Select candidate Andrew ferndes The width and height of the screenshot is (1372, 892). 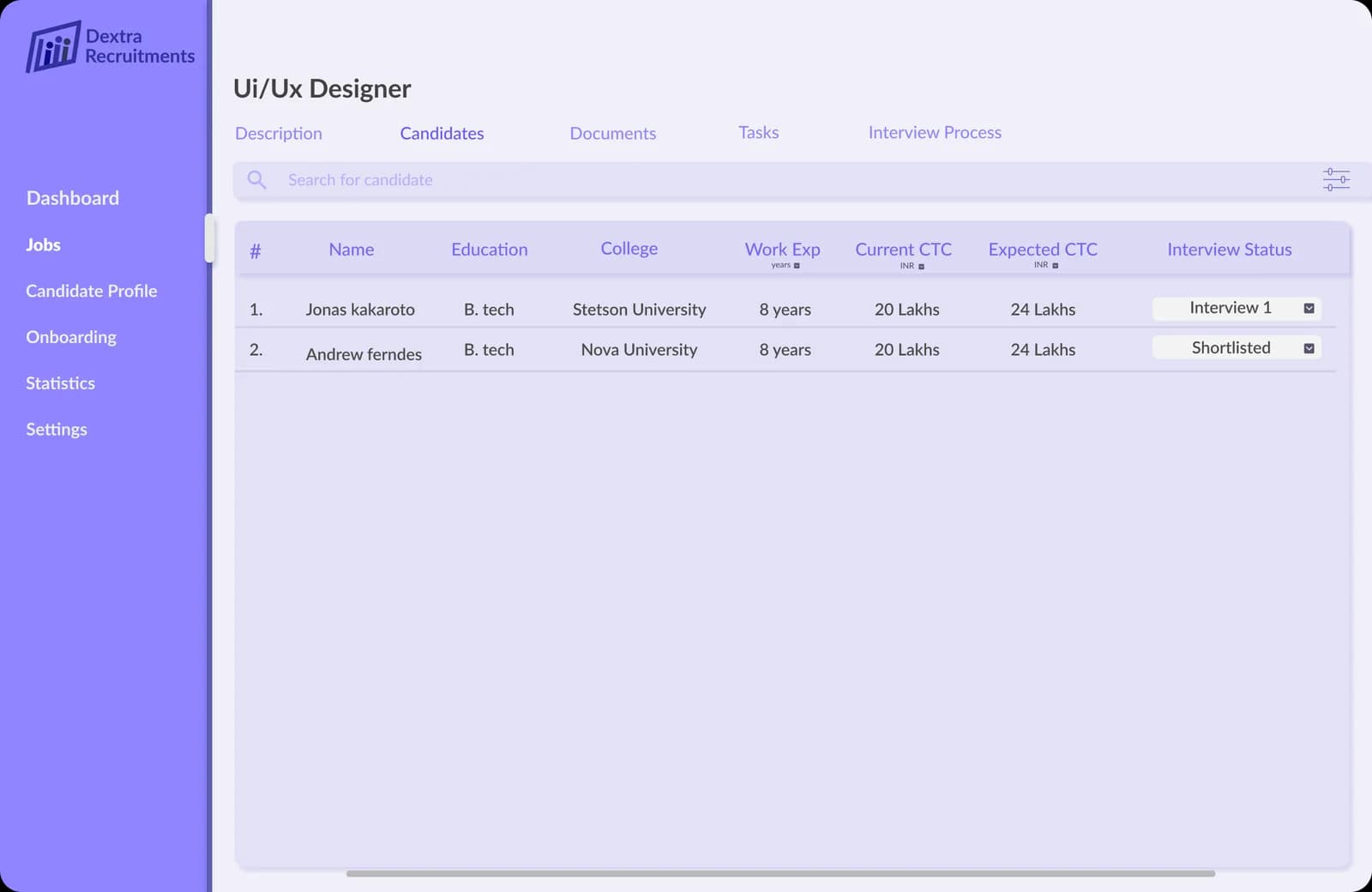pos(364,354)
